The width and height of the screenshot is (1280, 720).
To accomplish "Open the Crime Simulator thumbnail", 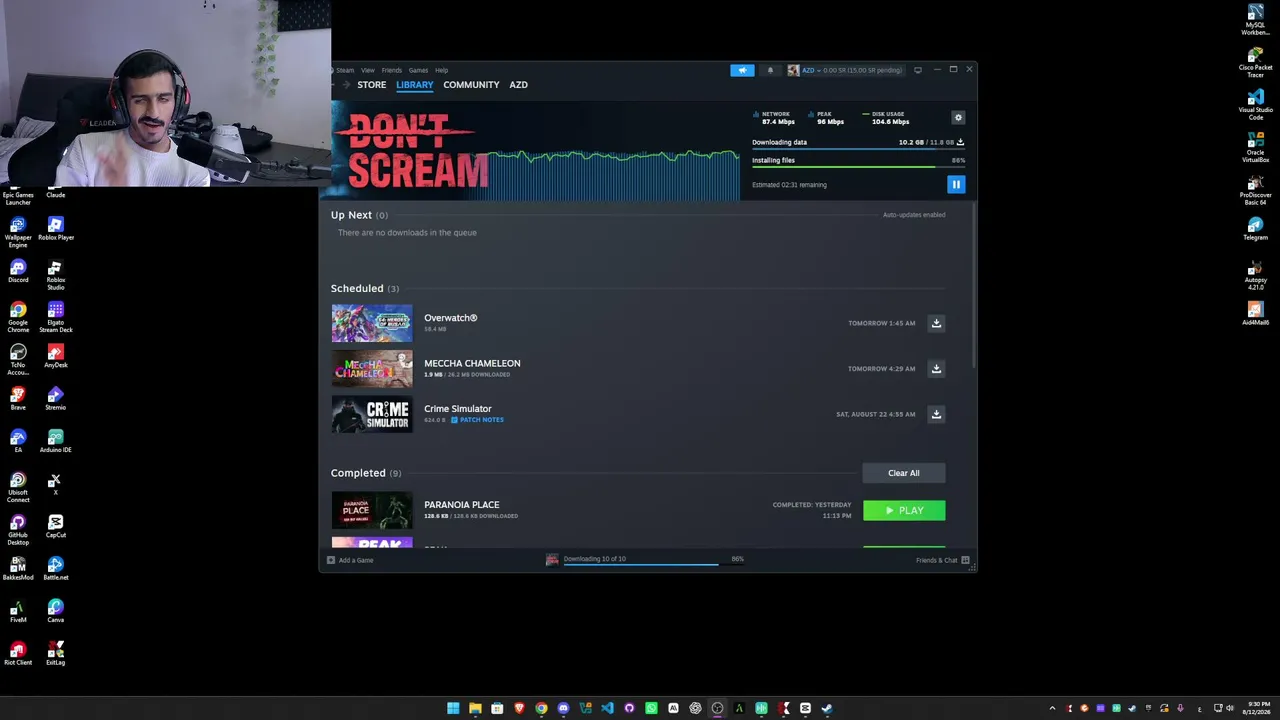I will pos(372,414).
